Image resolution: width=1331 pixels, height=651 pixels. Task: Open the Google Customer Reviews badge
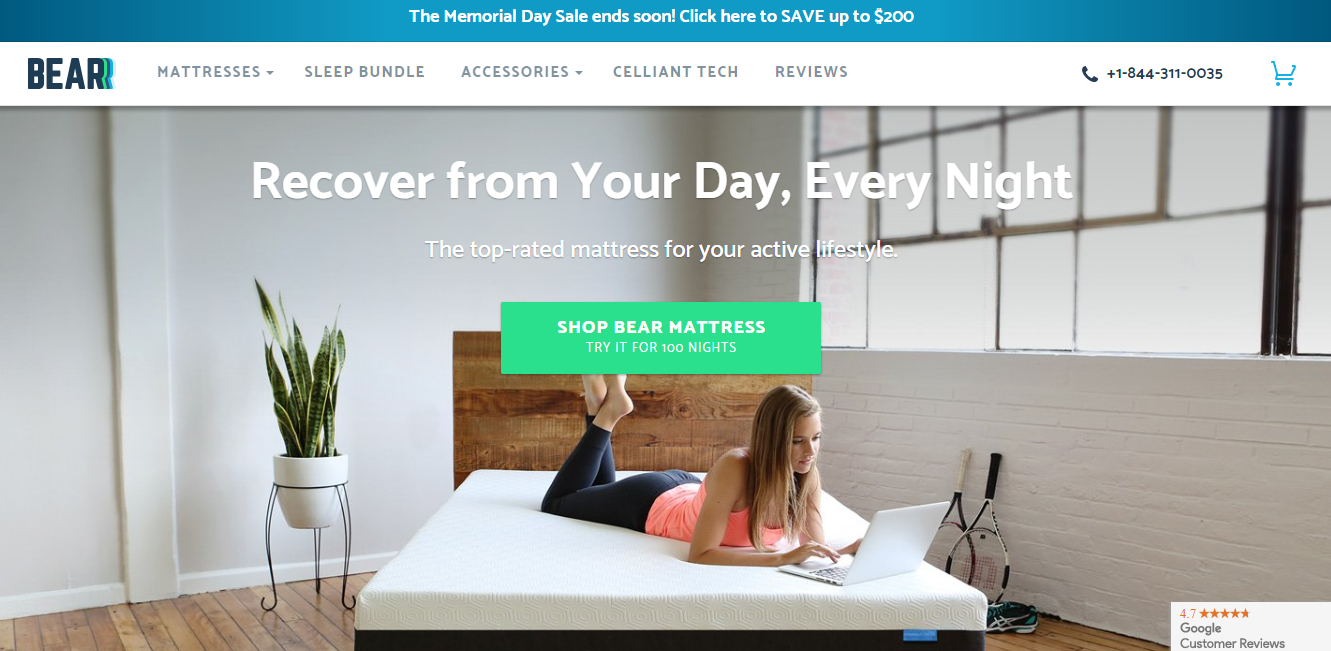point(1250,627)
